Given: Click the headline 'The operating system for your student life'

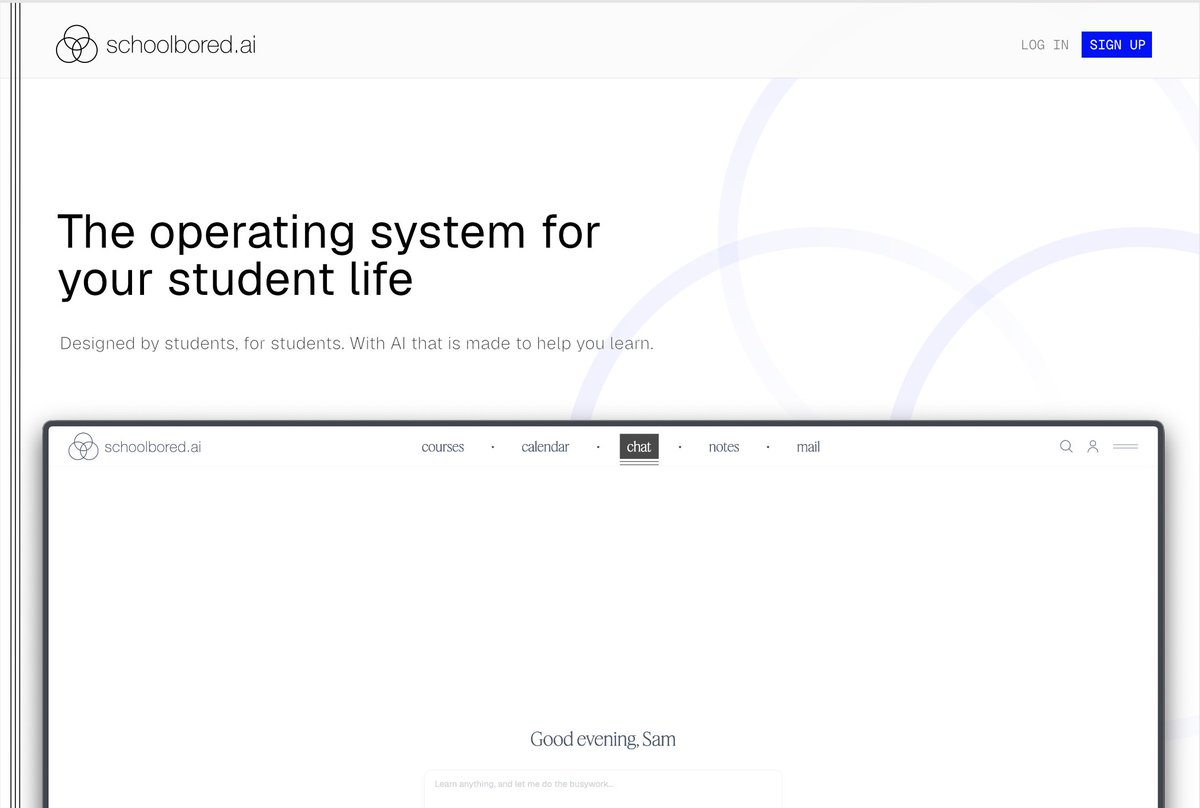Looking at the screenshot, I should click(x=329, y=256).
